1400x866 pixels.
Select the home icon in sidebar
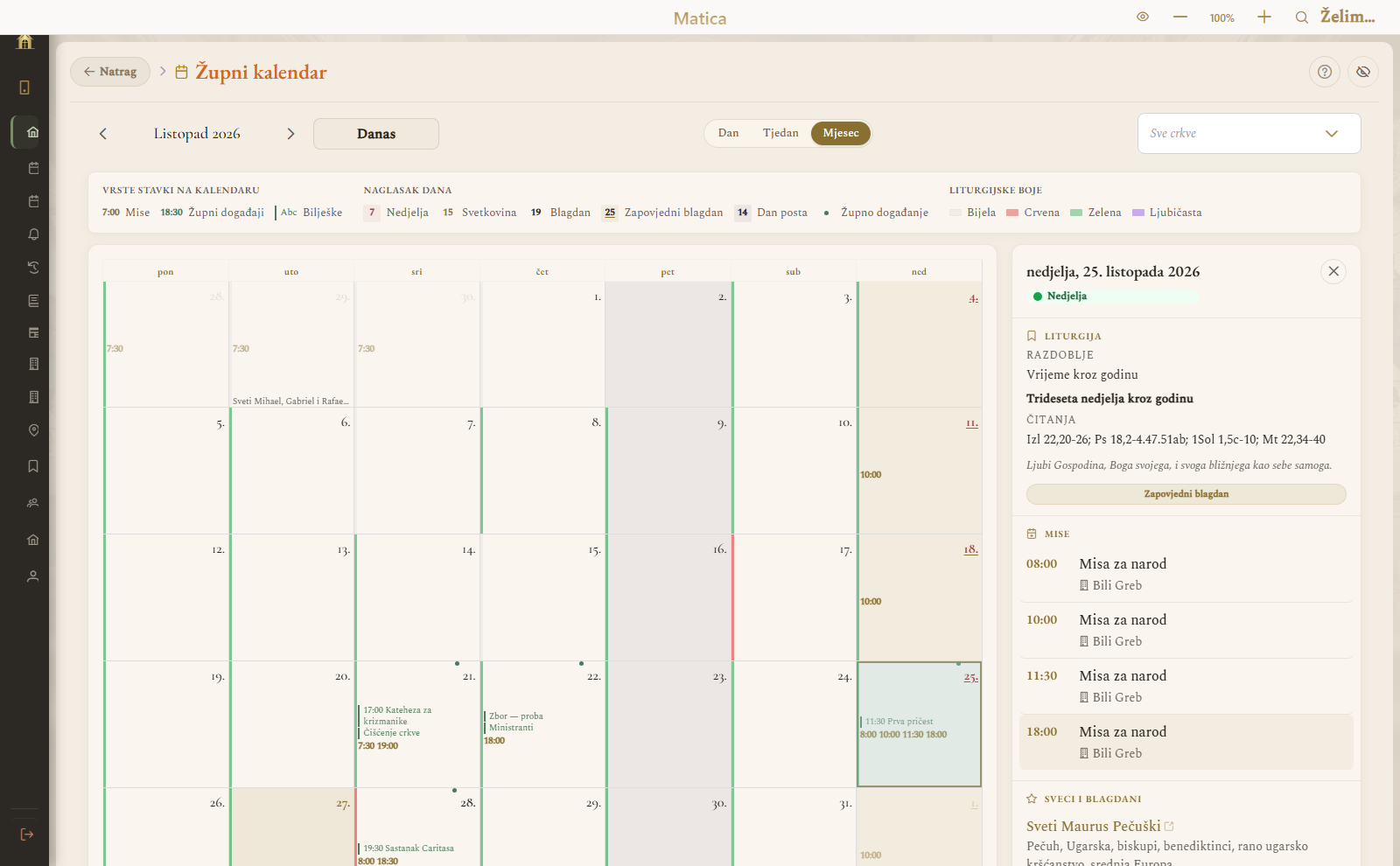point(32,132)
